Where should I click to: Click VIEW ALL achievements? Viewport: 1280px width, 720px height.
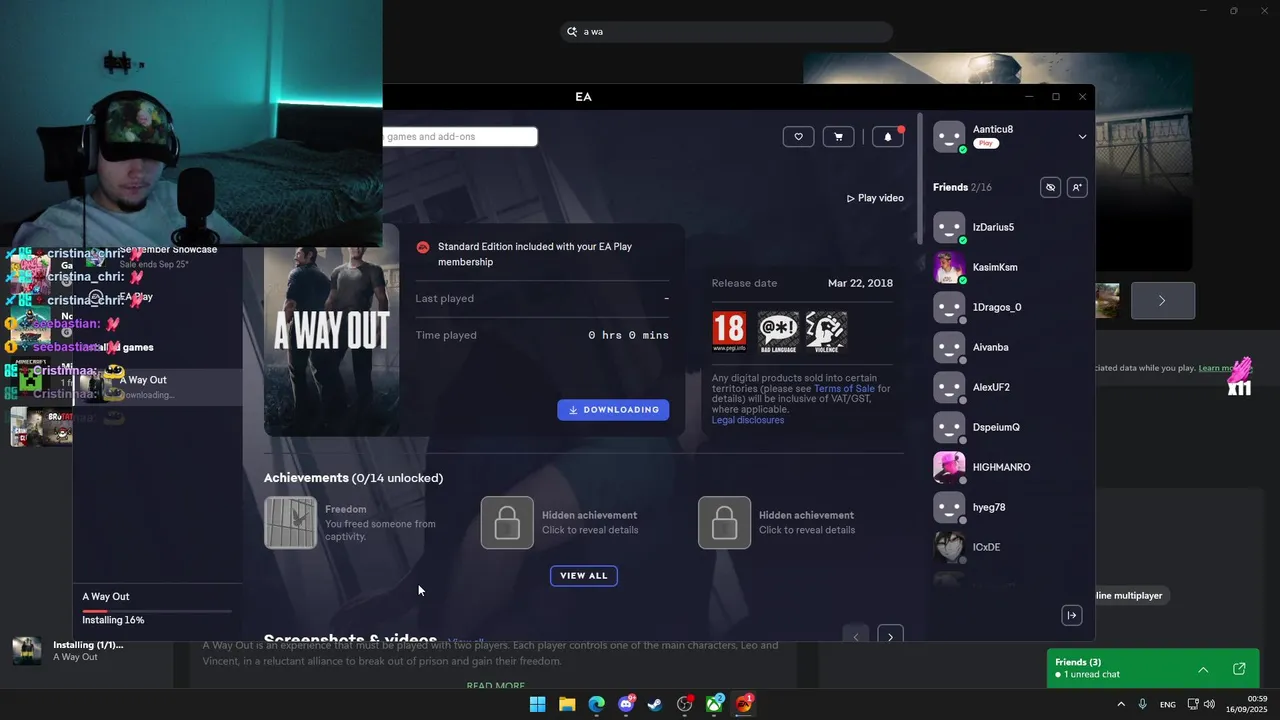[x=584, y=575]
